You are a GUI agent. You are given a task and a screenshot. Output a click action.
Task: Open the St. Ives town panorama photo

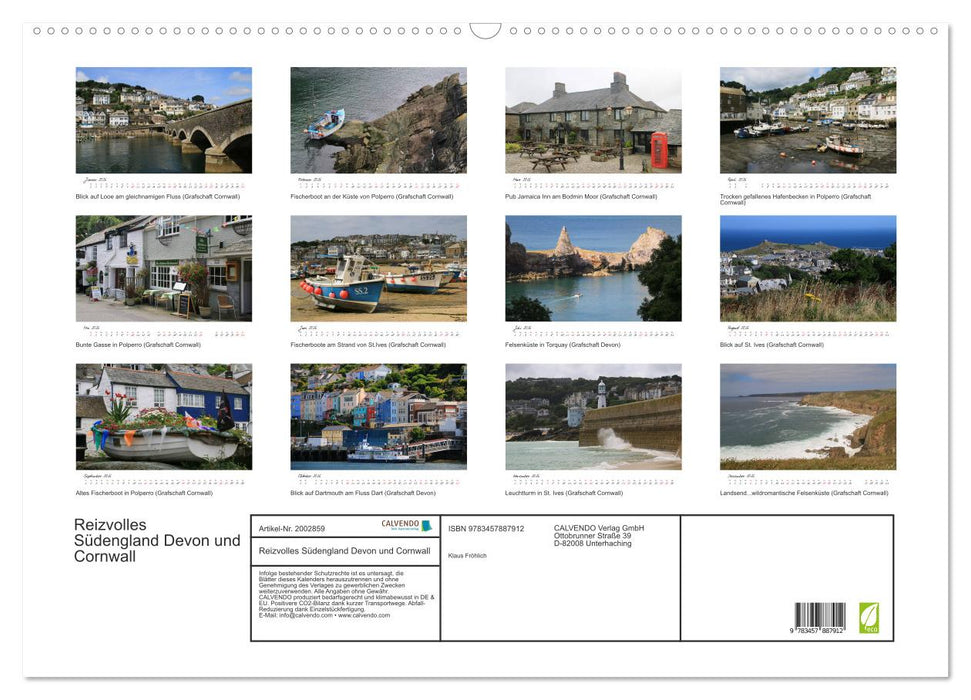tap(806, 267)
